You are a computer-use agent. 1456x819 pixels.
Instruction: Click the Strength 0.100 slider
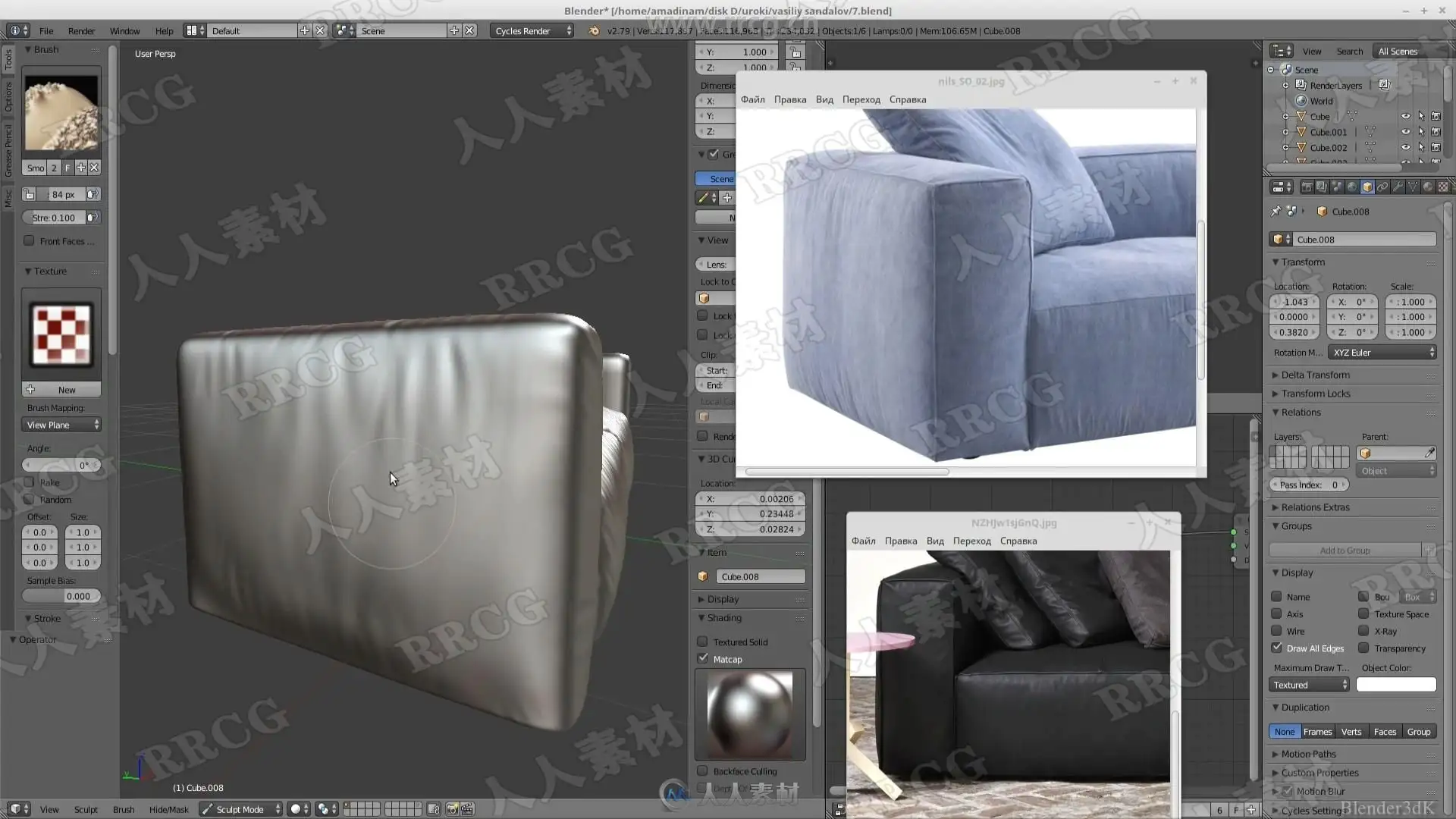tap(54, 218)
